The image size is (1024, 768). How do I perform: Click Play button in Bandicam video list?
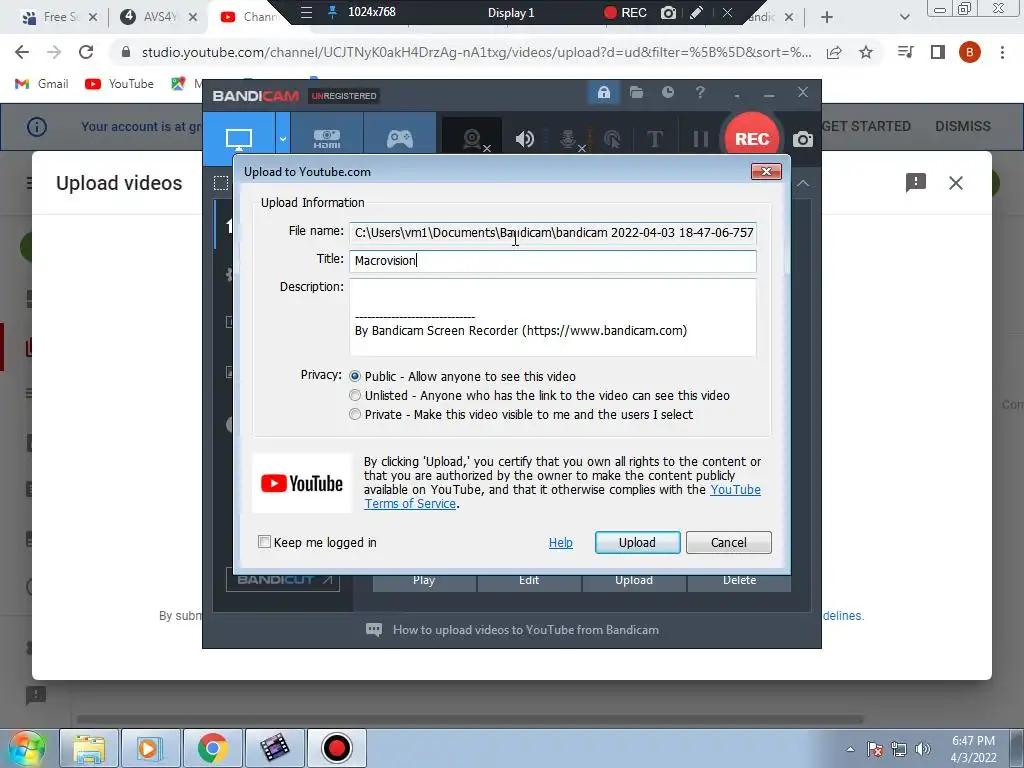(x=424, y=581)
